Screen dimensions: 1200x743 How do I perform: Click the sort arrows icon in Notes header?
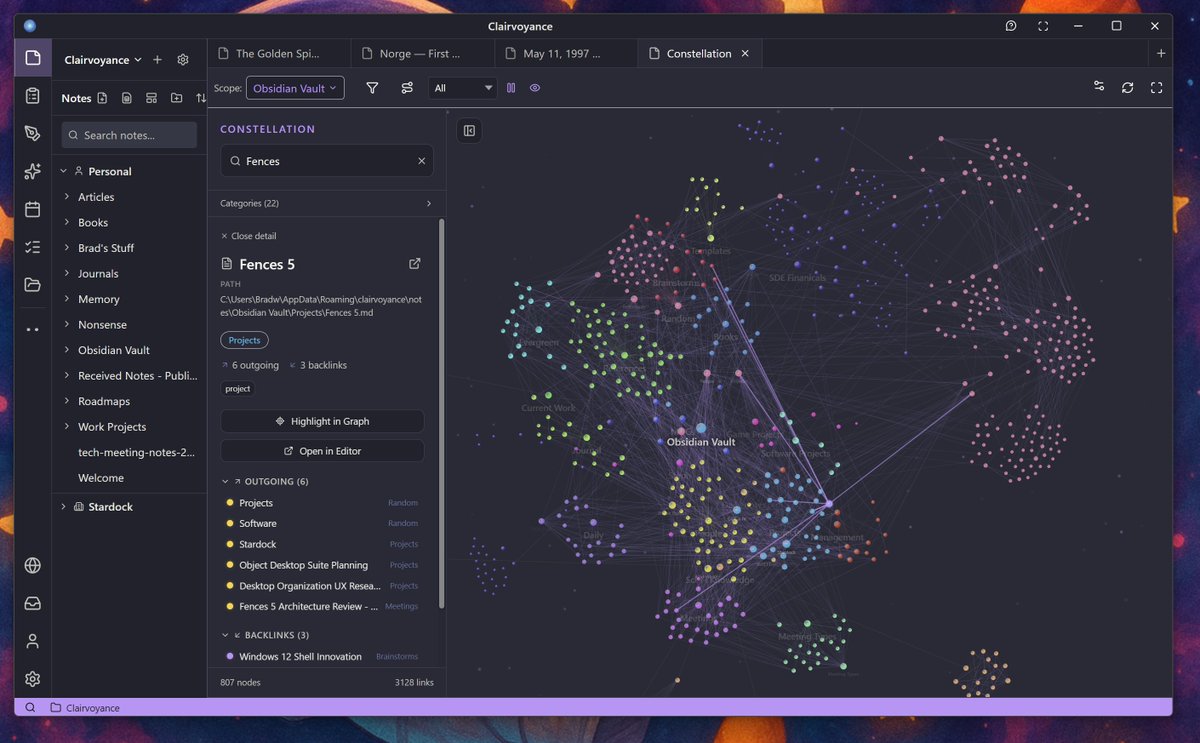tap(201, 98)
